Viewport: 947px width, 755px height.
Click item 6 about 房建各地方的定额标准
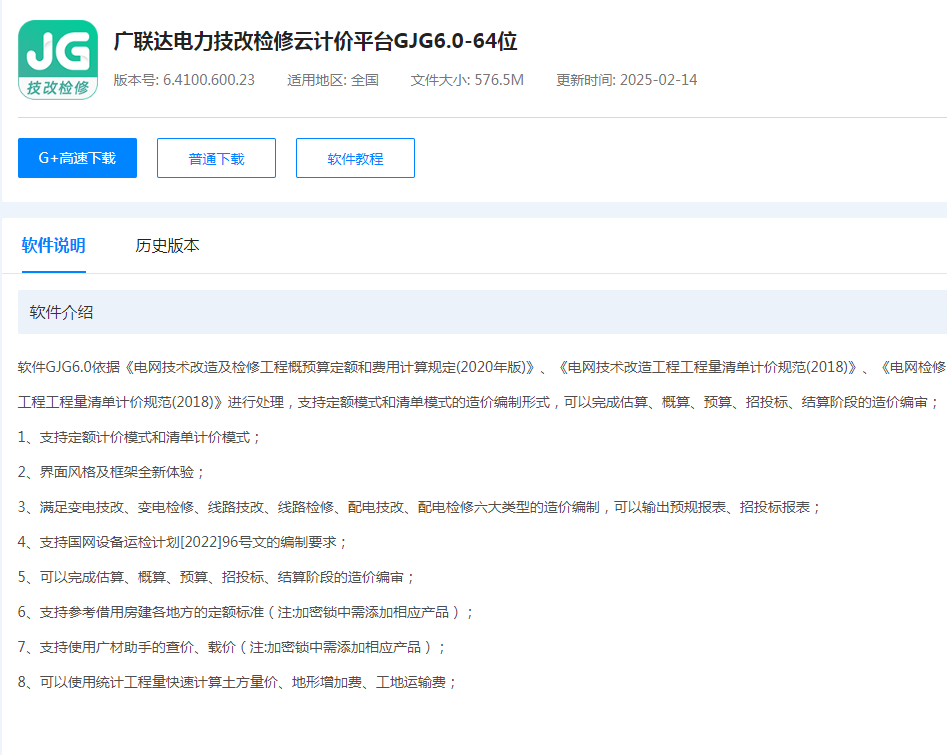click(x=245, y=612)
